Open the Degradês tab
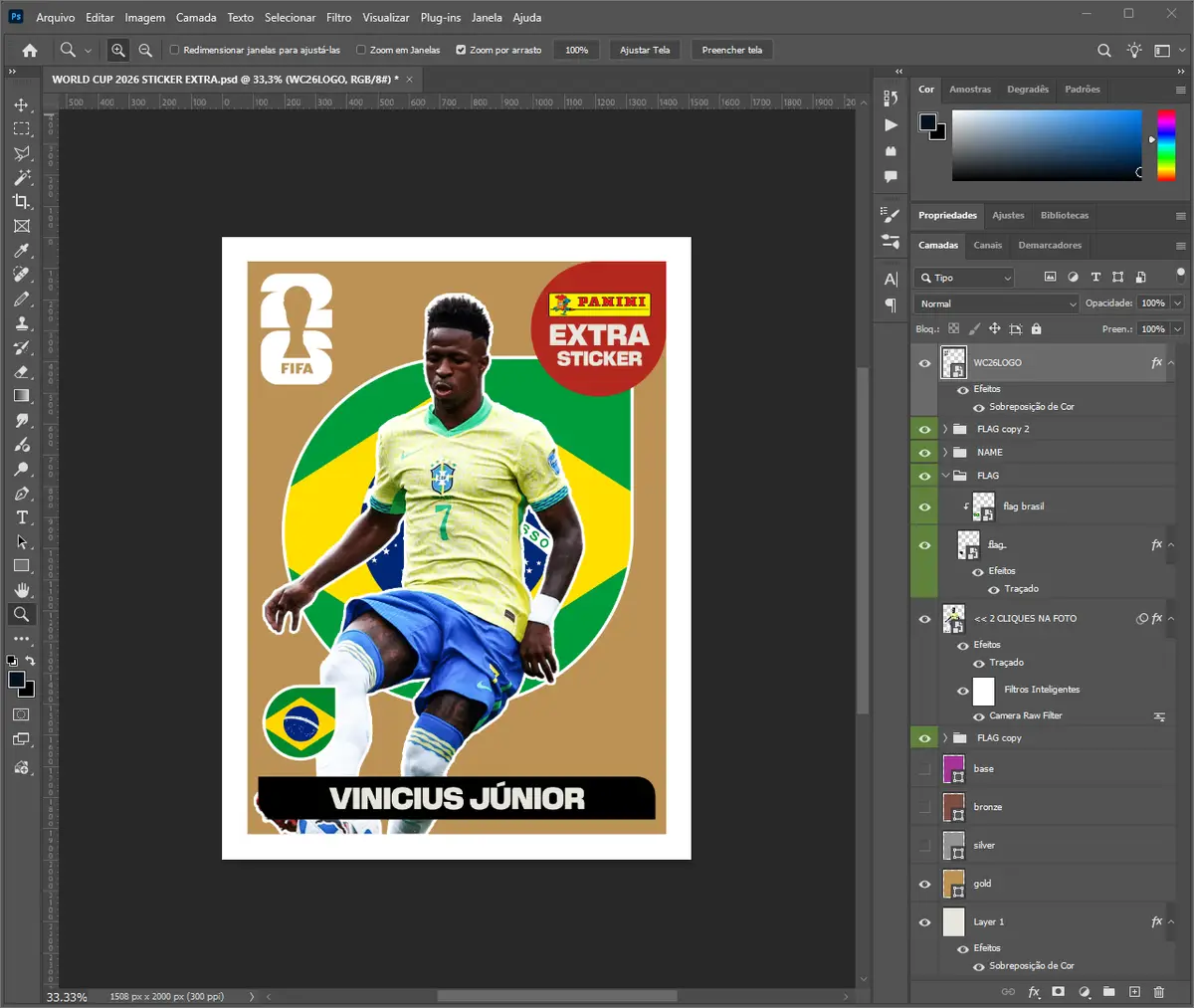 (x=1028, y=90)
